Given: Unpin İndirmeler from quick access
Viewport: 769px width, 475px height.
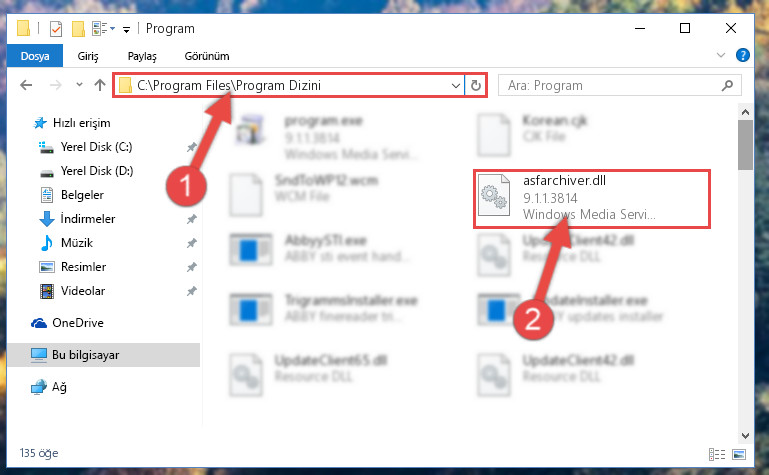Looking at the screenshot, I should [x=192, y=219].
